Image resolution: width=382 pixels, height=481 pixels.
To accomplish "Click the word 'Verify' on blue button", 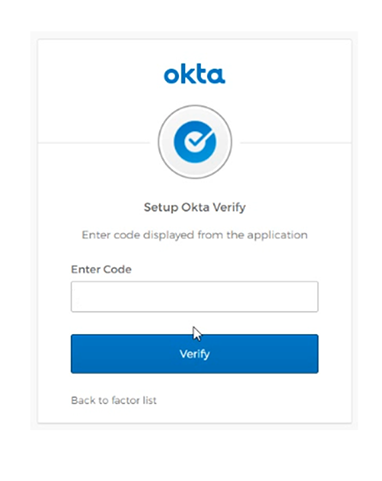I will 195,354.
